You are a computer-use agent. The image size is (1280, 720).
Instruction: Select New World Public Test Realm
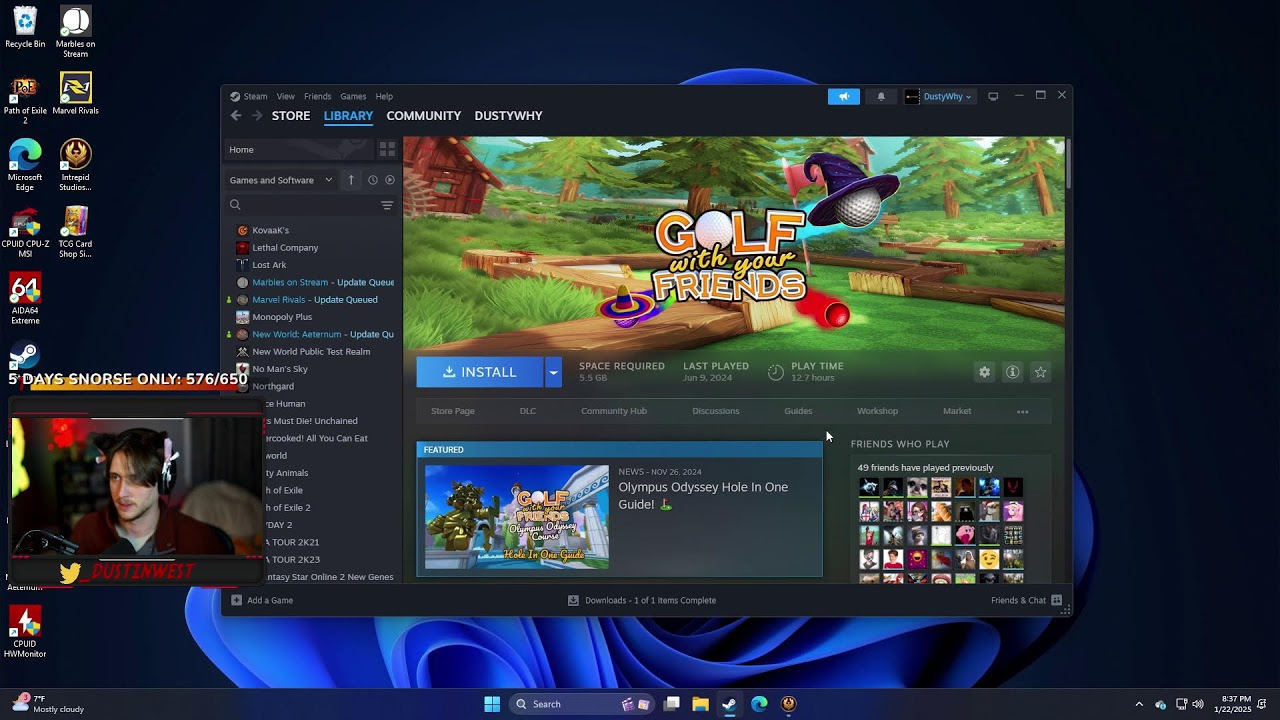(x=311, y=352)
